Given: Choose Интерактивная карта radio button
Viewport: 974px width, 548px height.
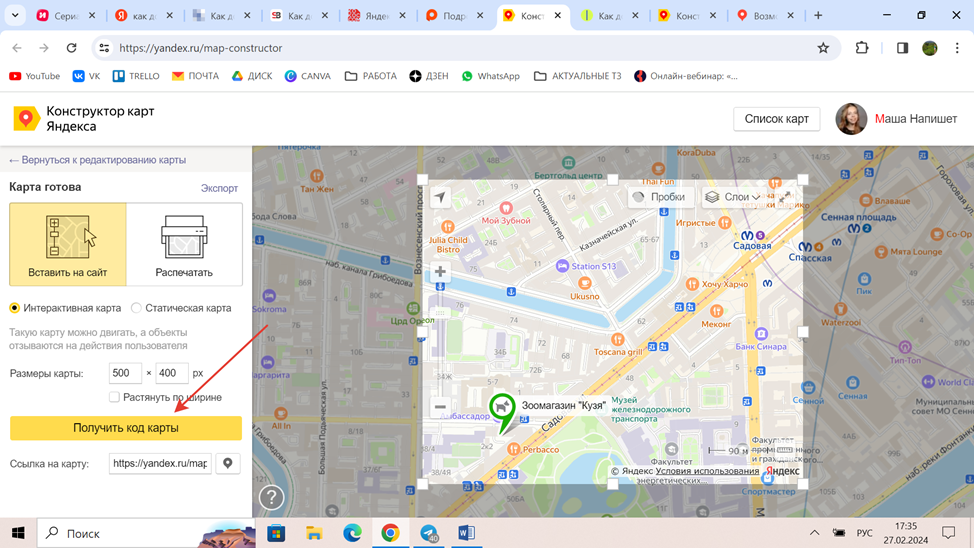Looking at the screenshot, I should point(14,308).
